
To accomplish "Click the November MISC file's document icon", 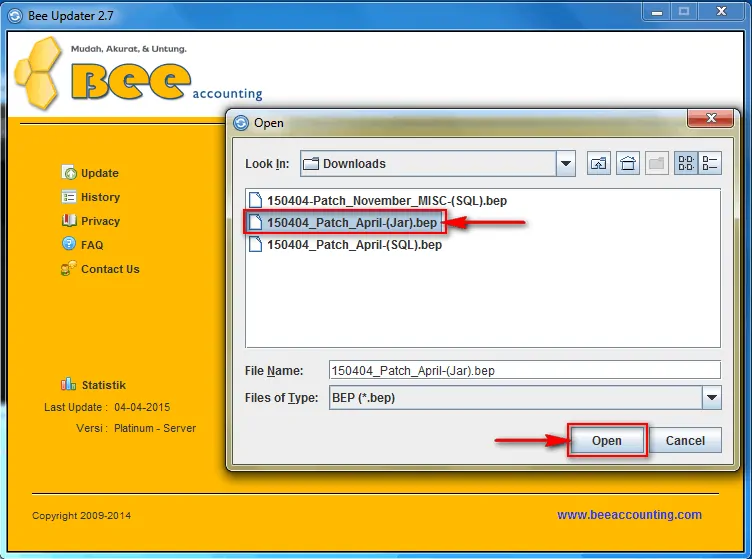I will [256, 200].
